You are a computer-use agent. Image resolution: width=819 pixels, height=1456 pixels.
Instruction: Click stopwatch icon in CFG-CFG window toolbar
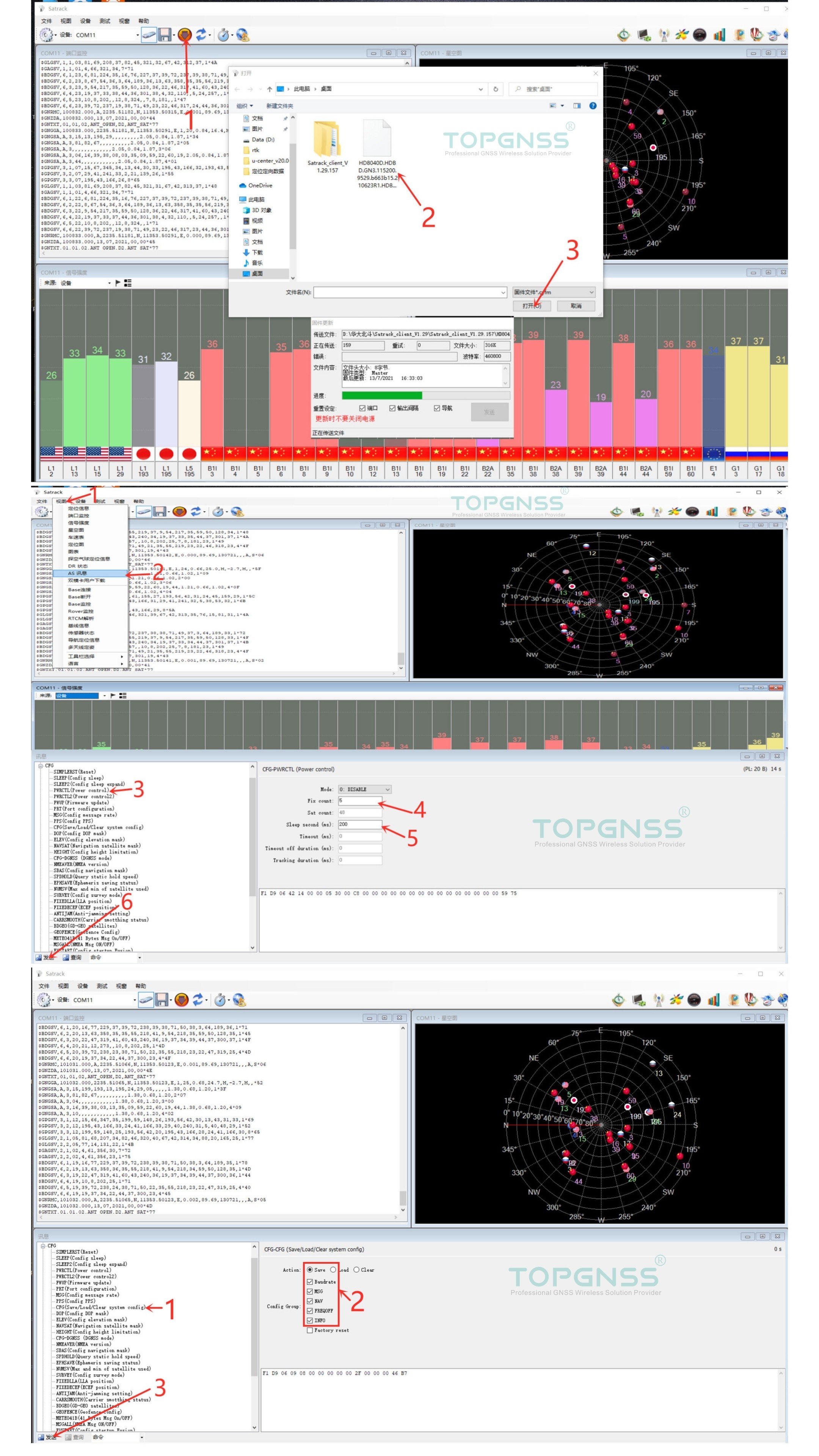(220, 999)
